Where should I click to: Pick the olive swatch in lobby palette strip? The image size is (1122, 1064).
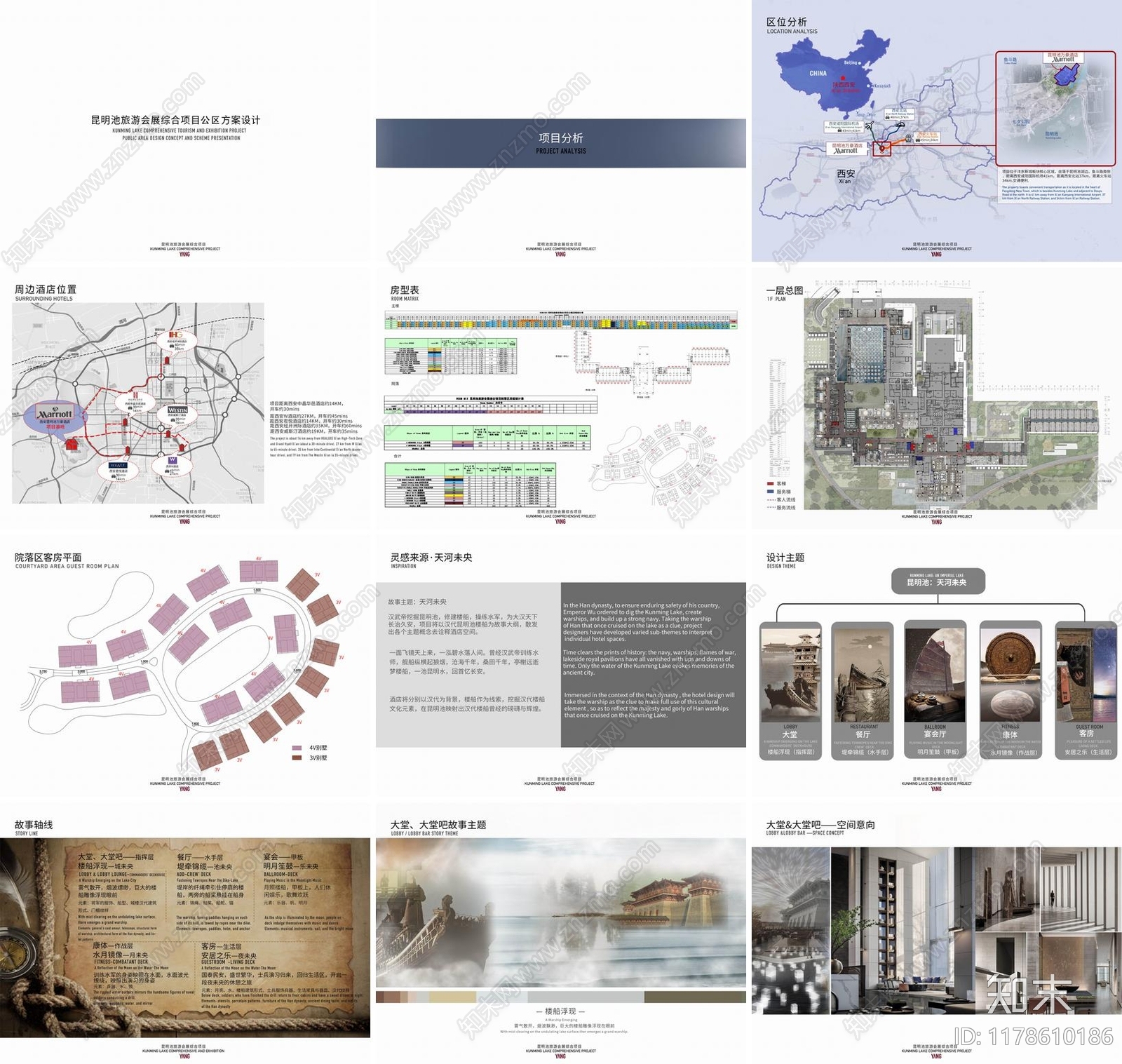(694, 996)
